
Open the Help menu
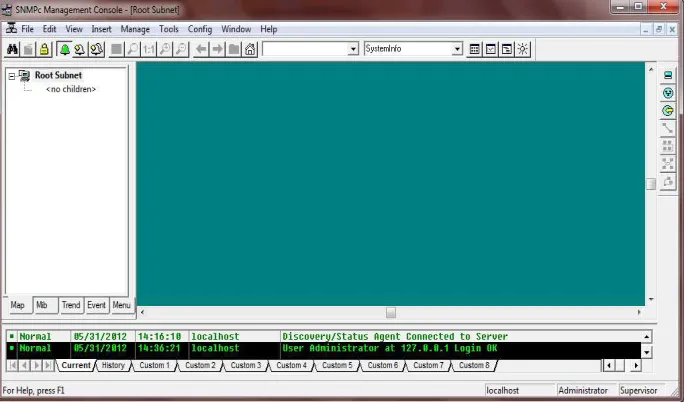[x=269, y=29]
